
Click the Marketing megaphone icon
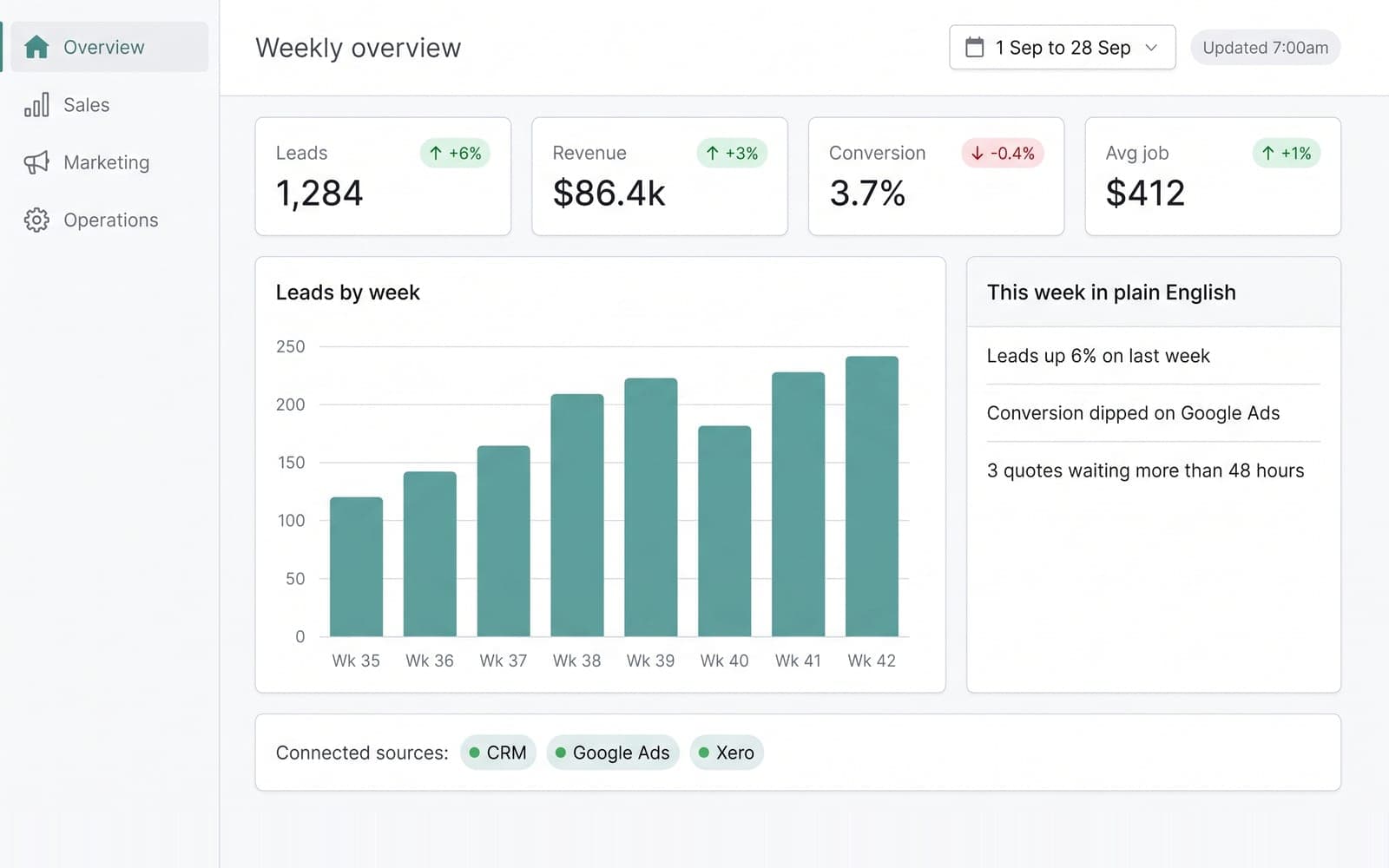click(x=36, y=162)
